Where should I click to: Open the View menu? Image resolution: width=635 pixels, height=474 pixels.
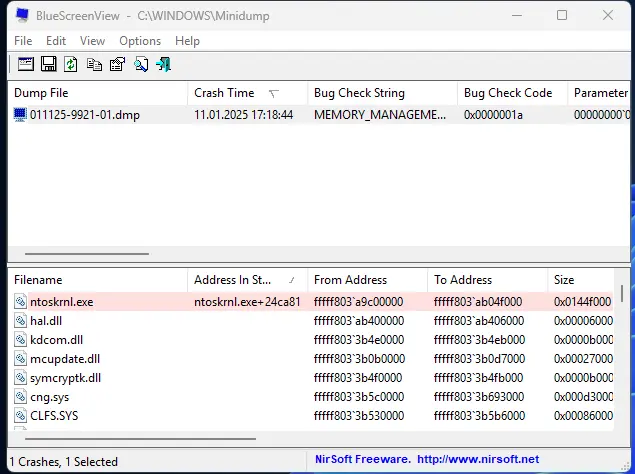[92, 41]
